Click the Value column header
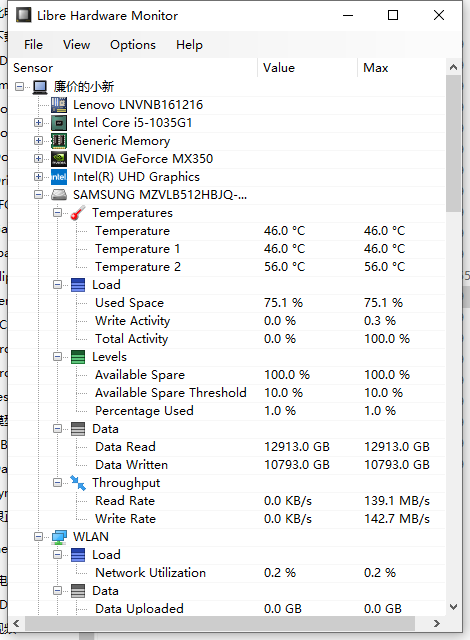470x640 pixels. pyautogui.click(x=308, y=68)
